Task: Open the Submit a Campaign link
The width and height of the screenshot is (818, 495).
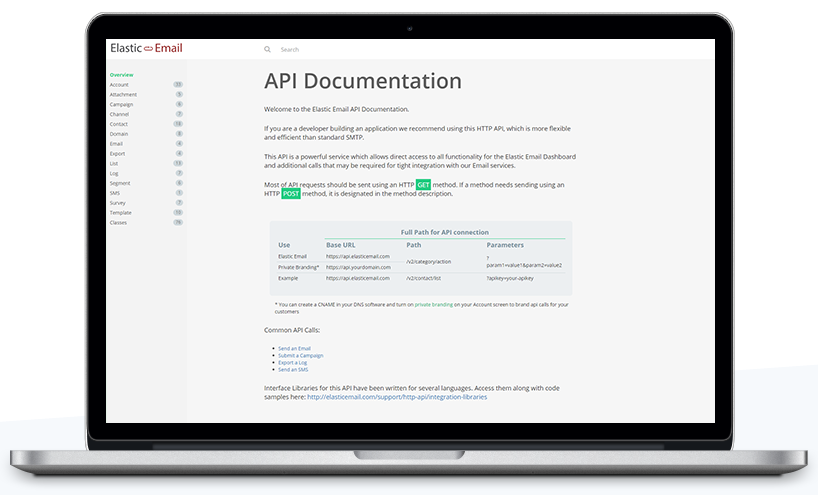Action: 300,356
